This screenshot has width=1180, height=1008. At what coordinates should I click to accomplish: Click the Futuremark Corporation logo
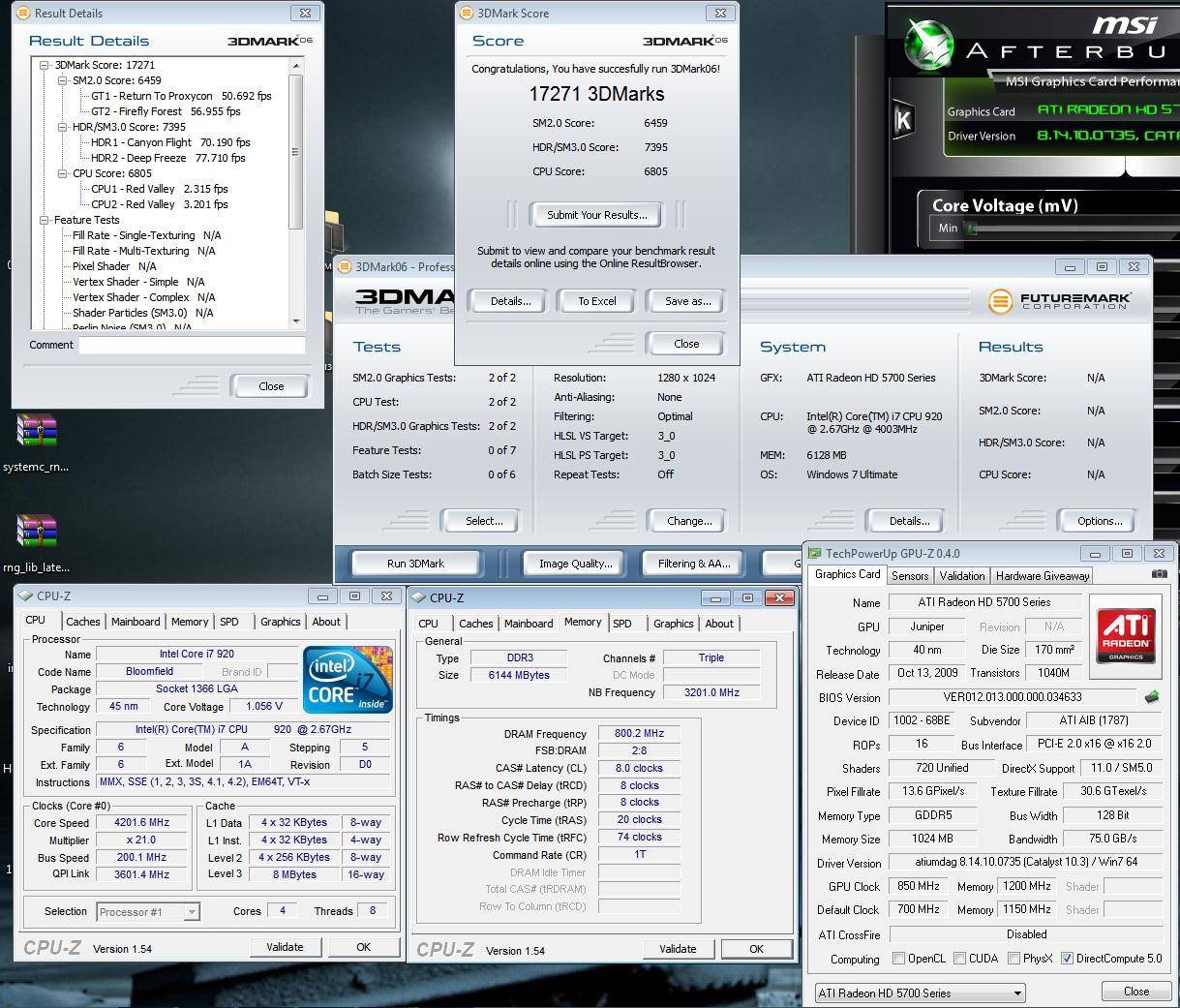(1060, 301)
